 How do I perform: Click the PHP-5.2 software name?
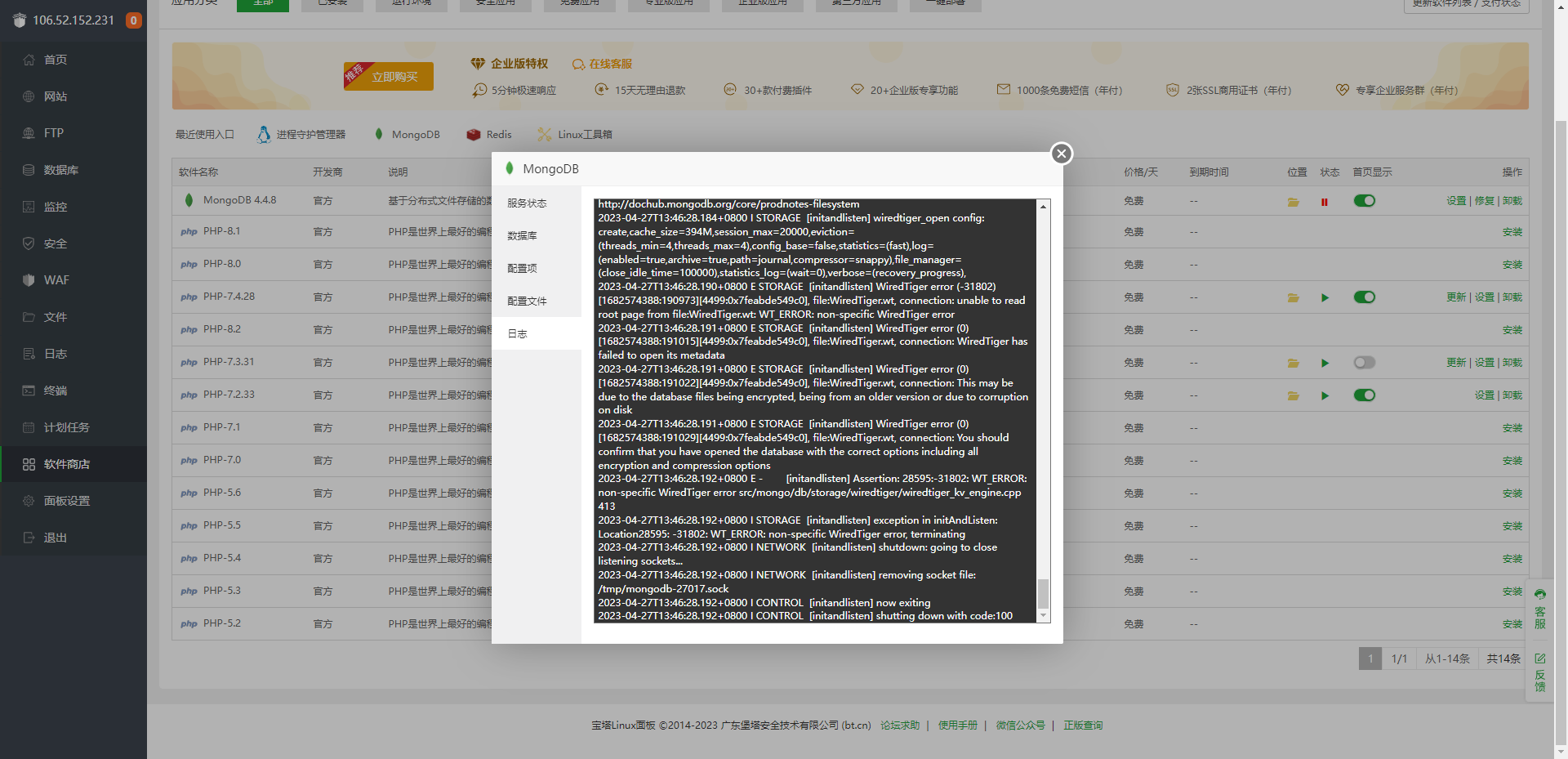click(x=222, y=623)
